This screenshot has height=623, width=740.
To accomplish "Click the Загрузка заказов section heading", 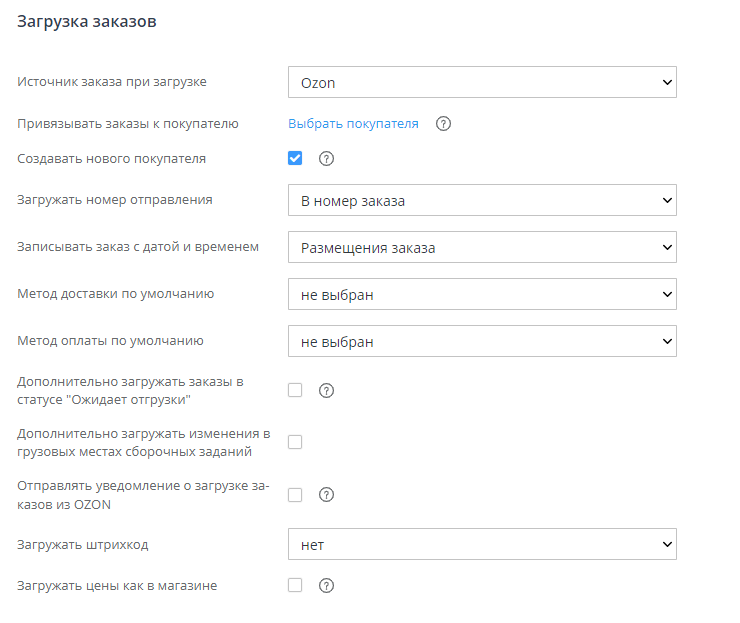I will 87,21.
